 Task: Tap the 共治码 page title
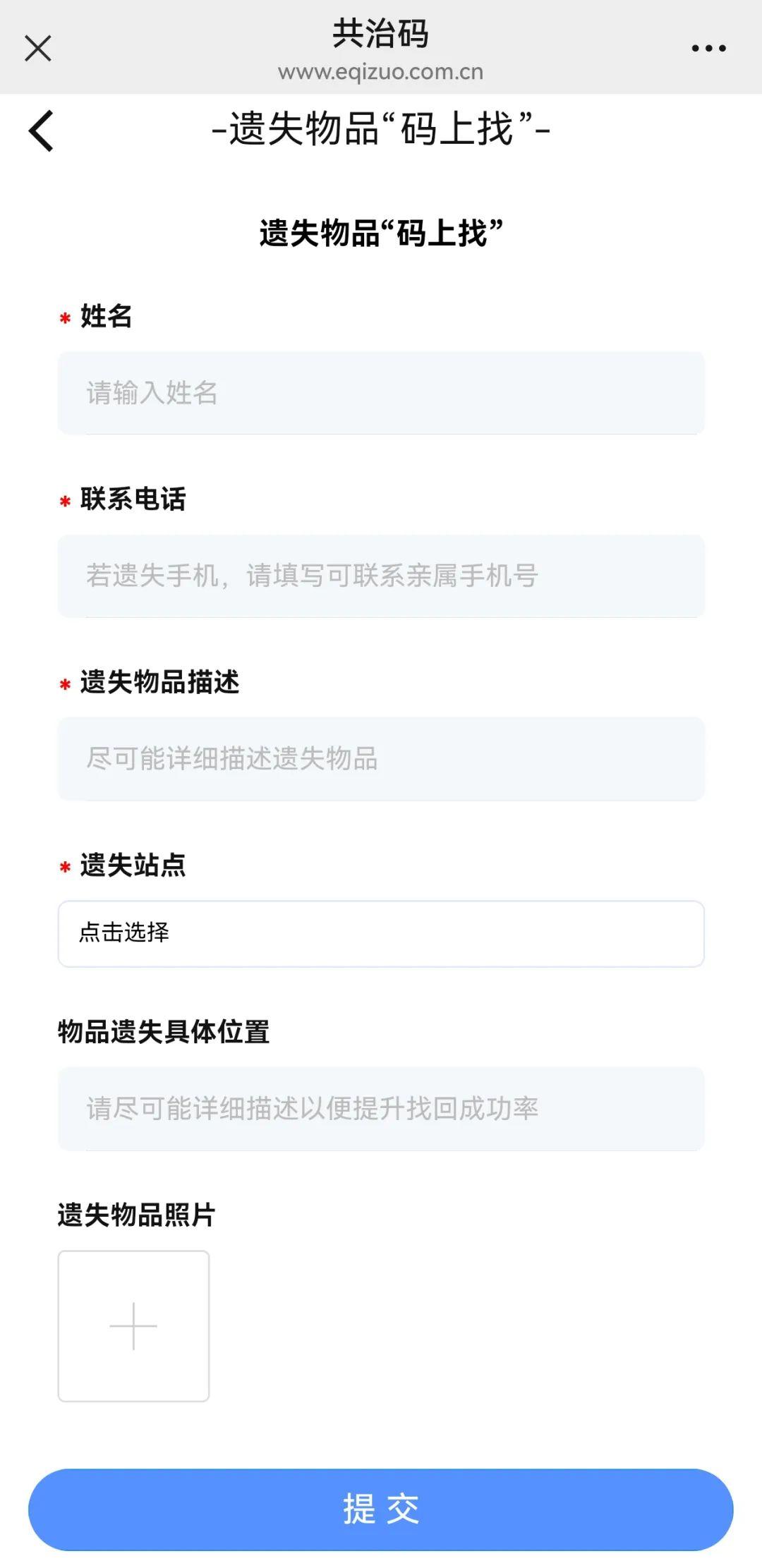[x=380, y=33]
